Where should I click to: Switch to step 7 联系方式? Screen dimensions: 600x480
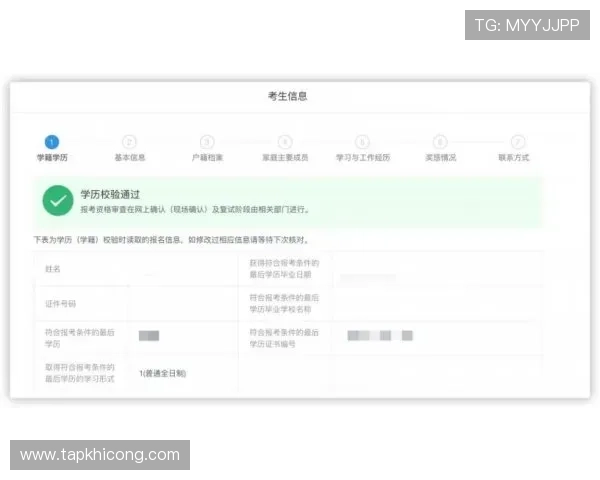514,149
